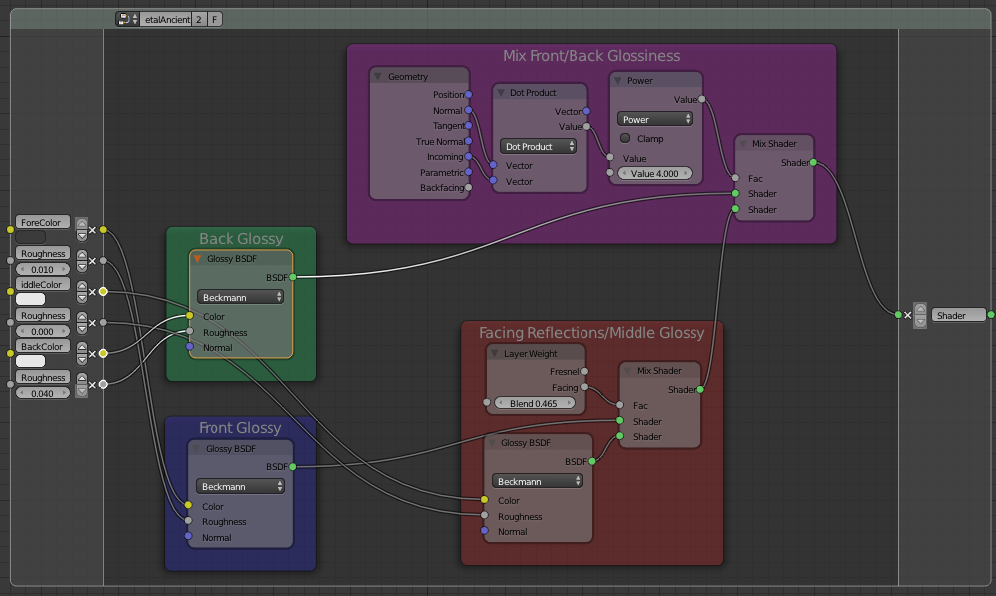The image size is (996, 596).
Task: Click the BackColor white color swatch
Action: 30,361
